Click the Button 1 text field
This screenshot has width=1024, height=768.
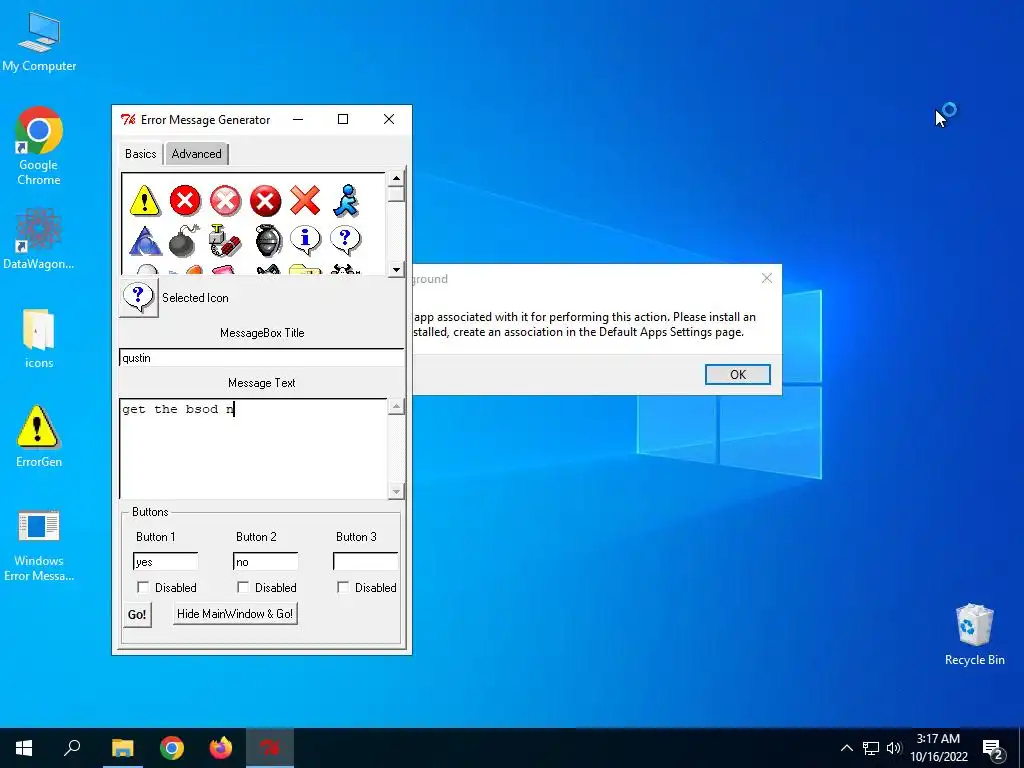pos(166,562)
